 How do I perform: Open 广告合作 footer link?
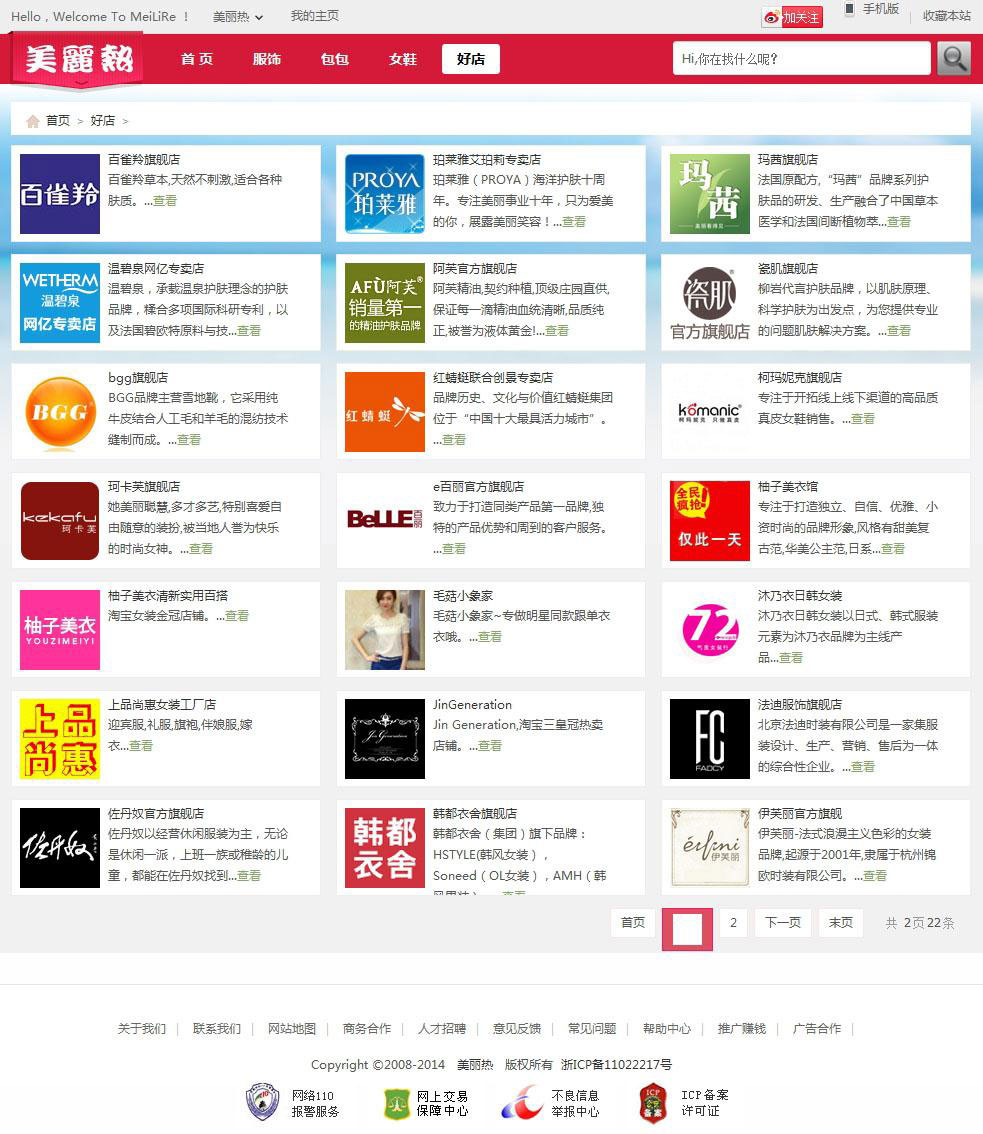tap(817, 1028)
